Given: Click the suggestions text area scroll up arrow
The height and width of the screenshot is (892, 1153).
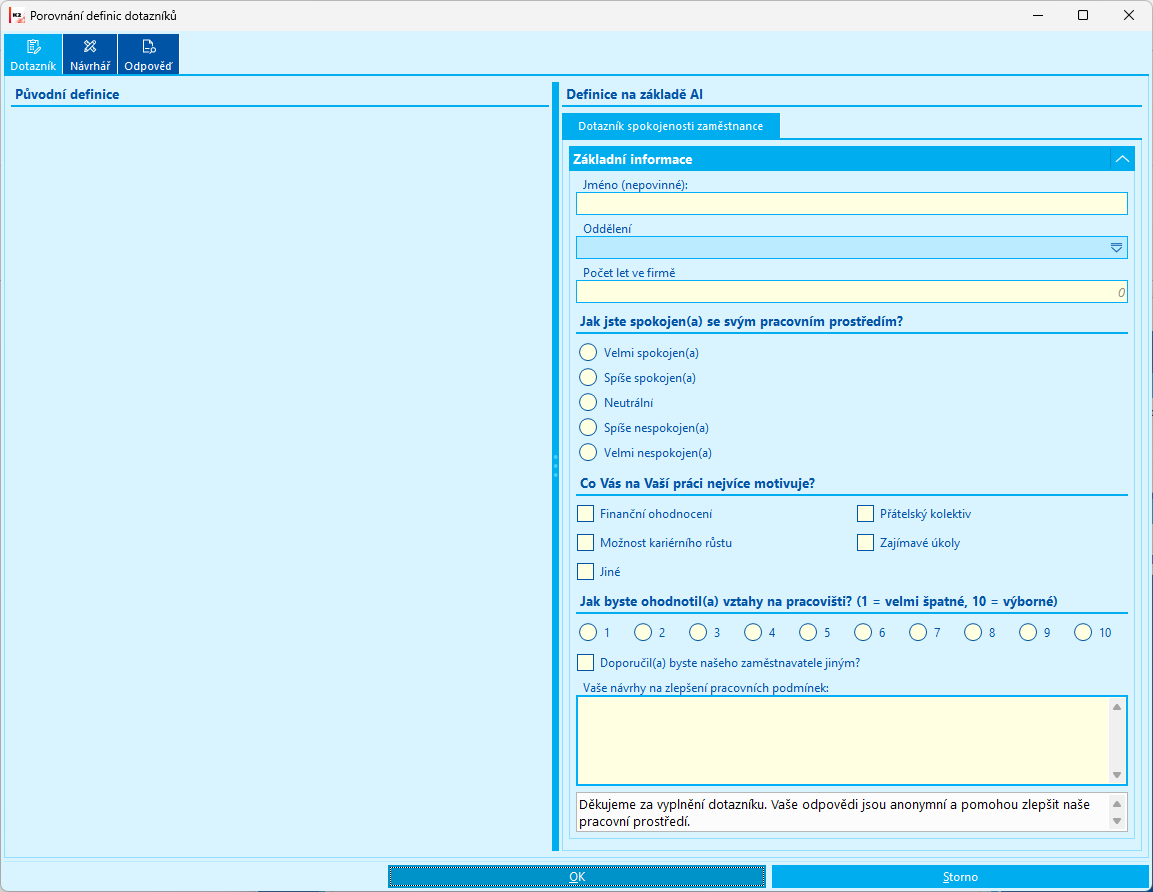Looking at the screenshot, I should point(1117,707).
